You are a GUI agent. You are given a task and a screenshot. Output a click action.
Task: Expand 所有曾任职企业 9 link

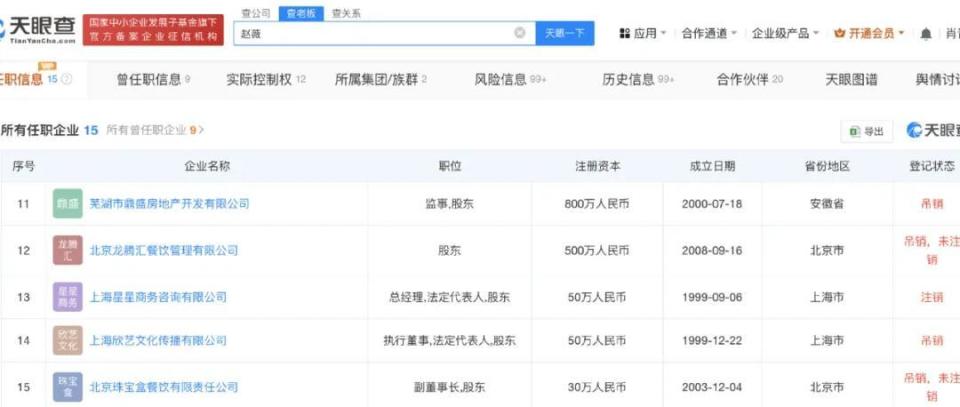(155, 130)
